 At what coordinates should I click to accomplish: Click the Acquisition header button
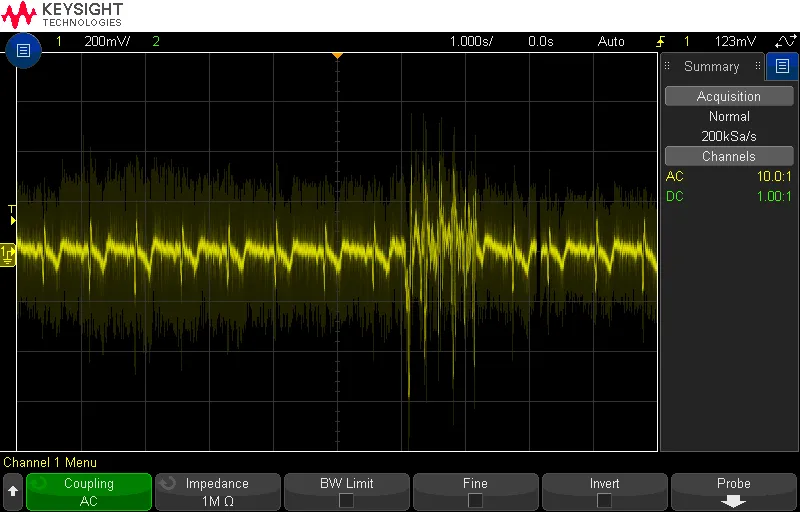click(x=729, y=96)
